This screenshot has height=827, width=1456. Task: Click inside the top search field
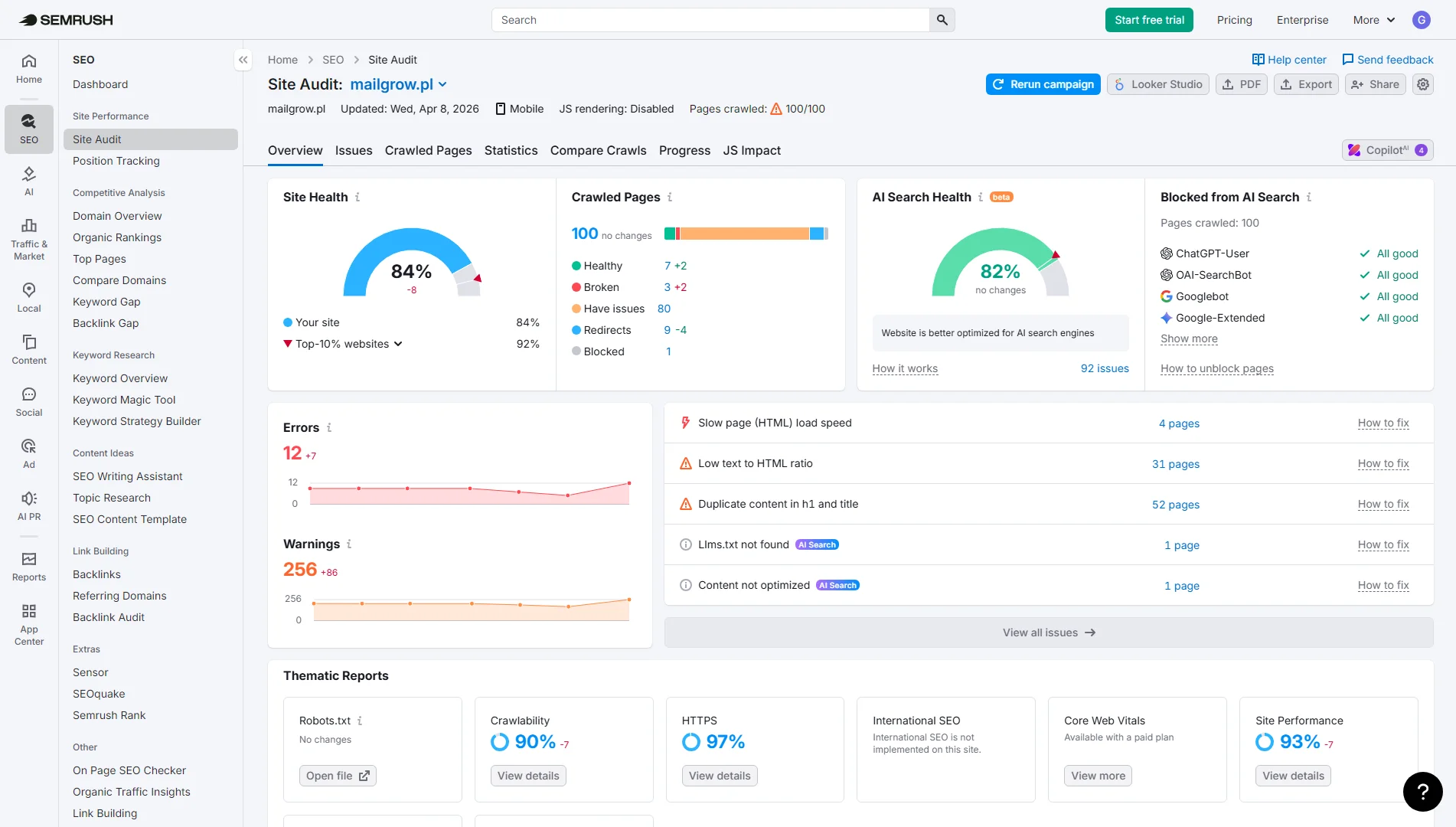coord(710,20)
